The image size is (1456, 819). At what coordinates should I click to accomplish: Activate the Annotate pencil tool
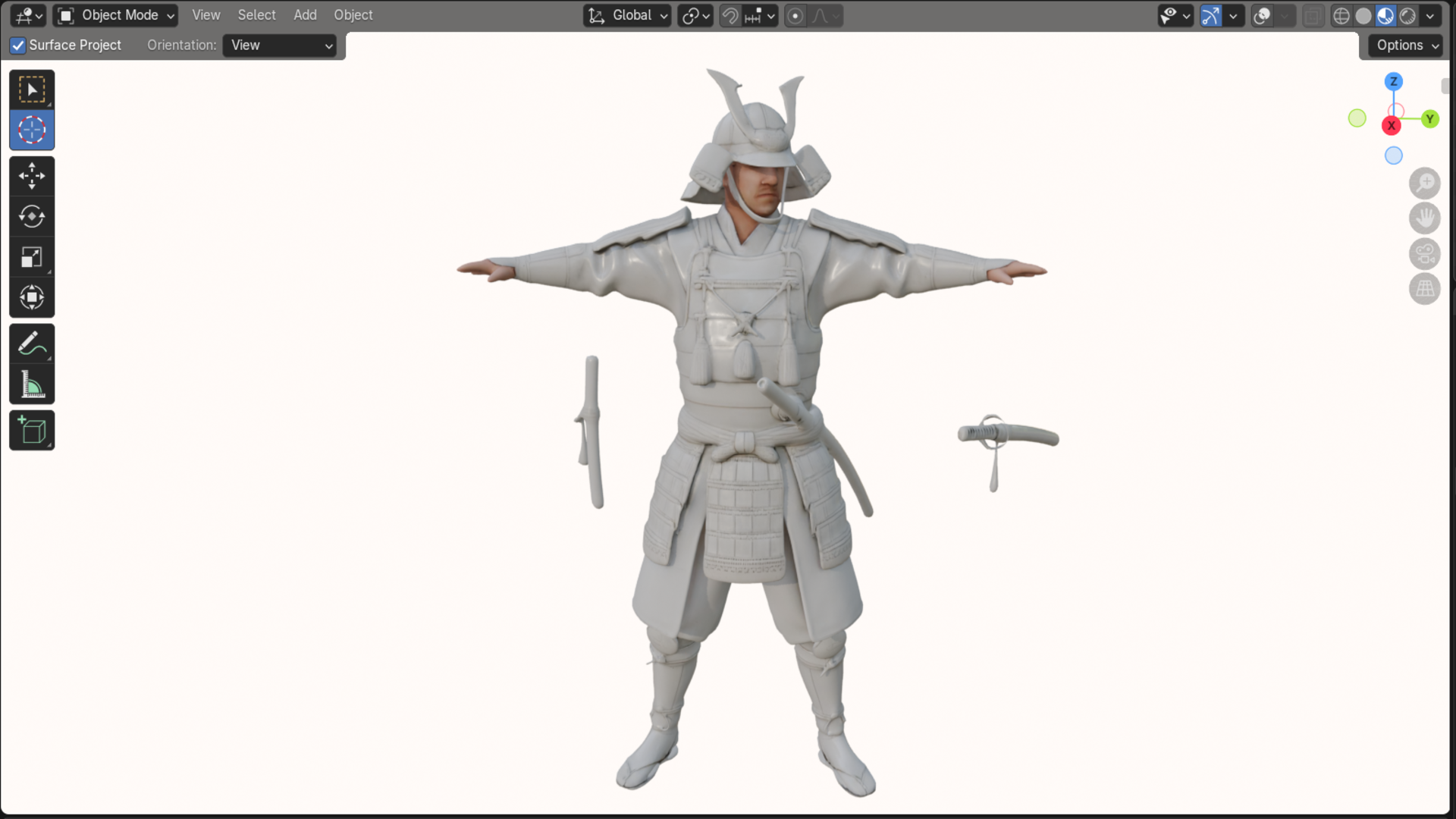pos(32,344)
